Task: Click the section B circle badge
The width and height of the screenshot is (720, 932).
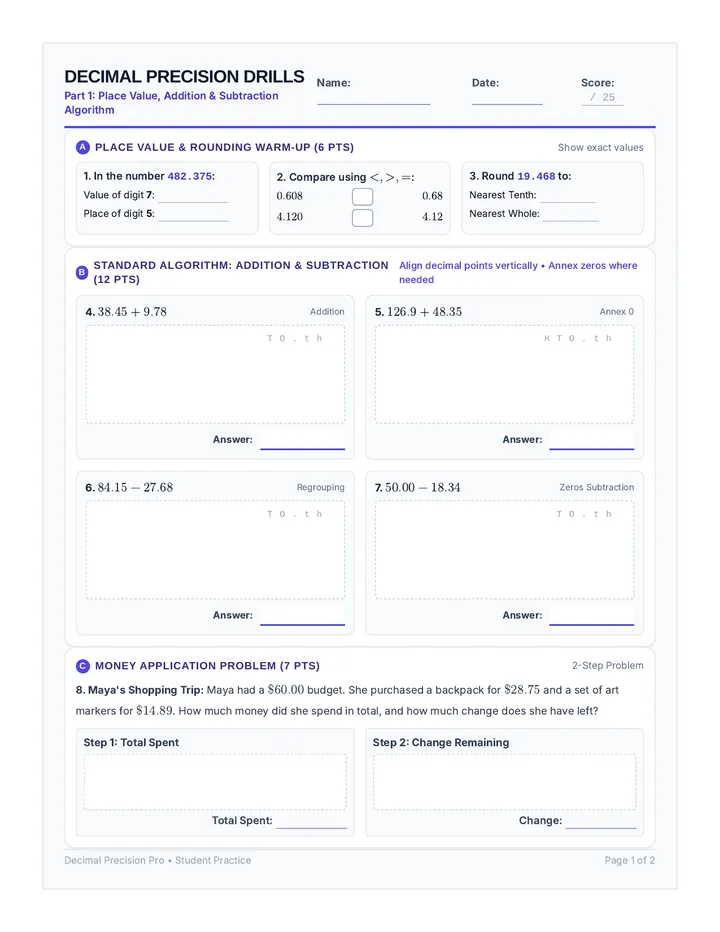Action: pos(82,272)
